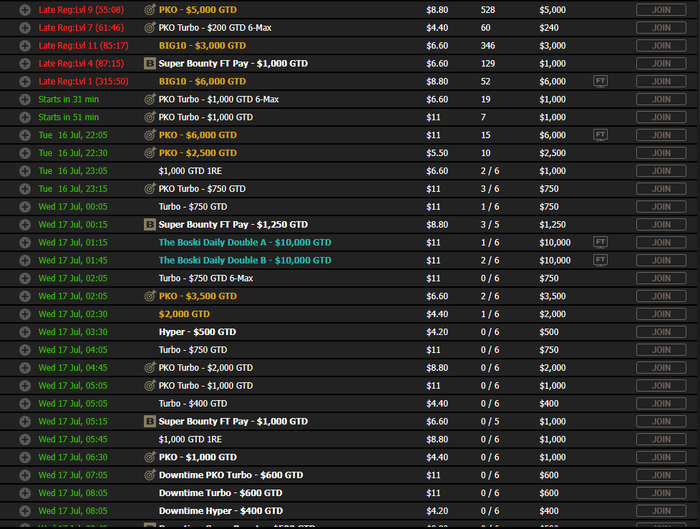700x529 pixels.
Task: Click Late Reg:Lvl 7 (61:46) status text
Action: (x=81, y=28)
